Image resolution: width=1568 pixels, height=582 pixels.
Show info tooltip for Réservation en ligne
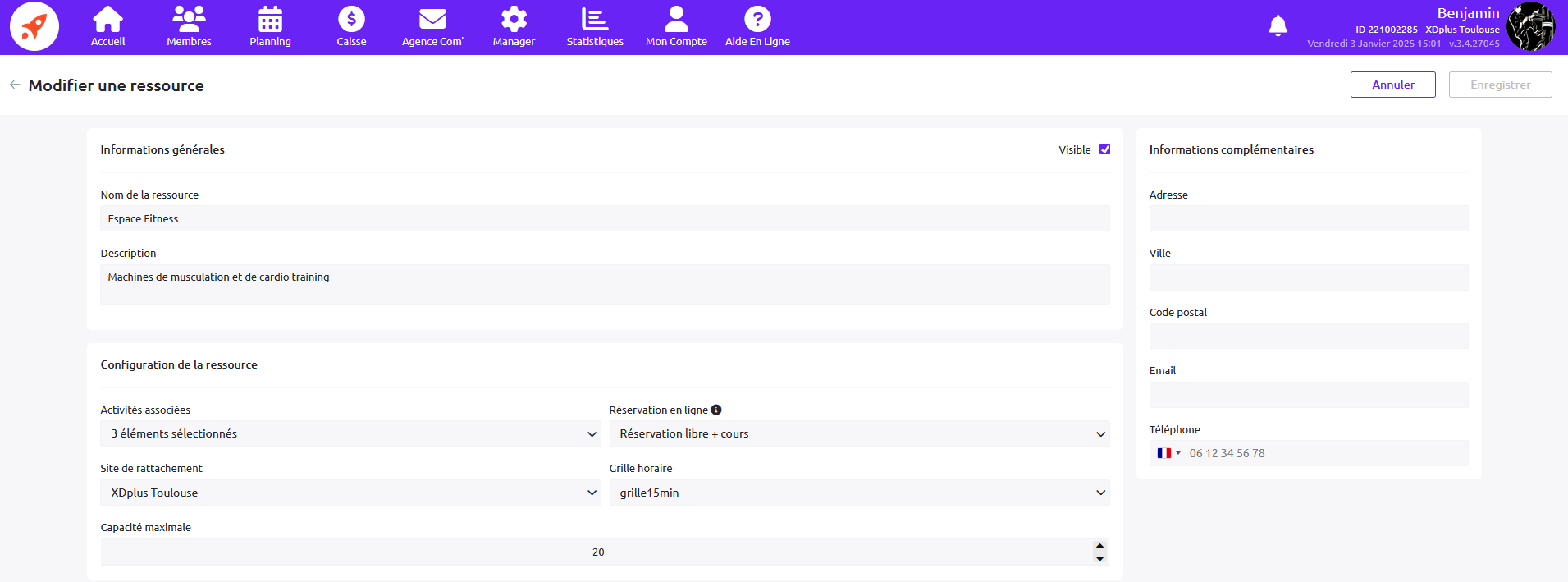[x=716, y=410]
